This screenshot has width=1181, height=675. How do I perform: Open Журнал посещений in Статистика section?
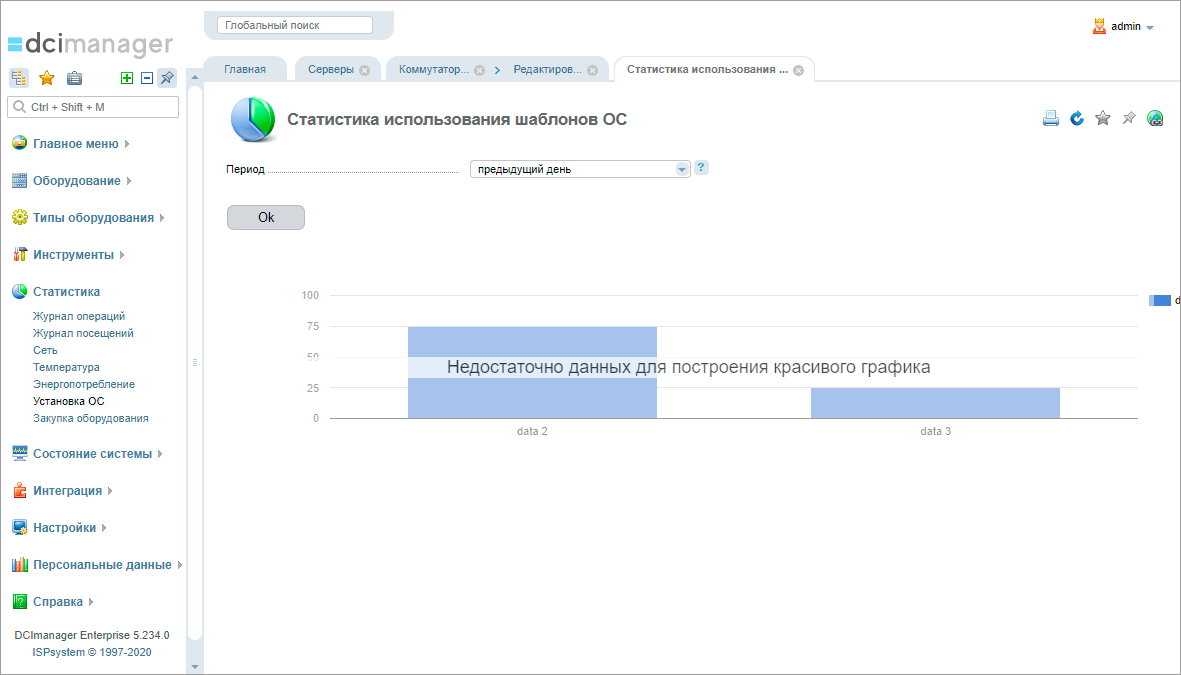[82, 333]
